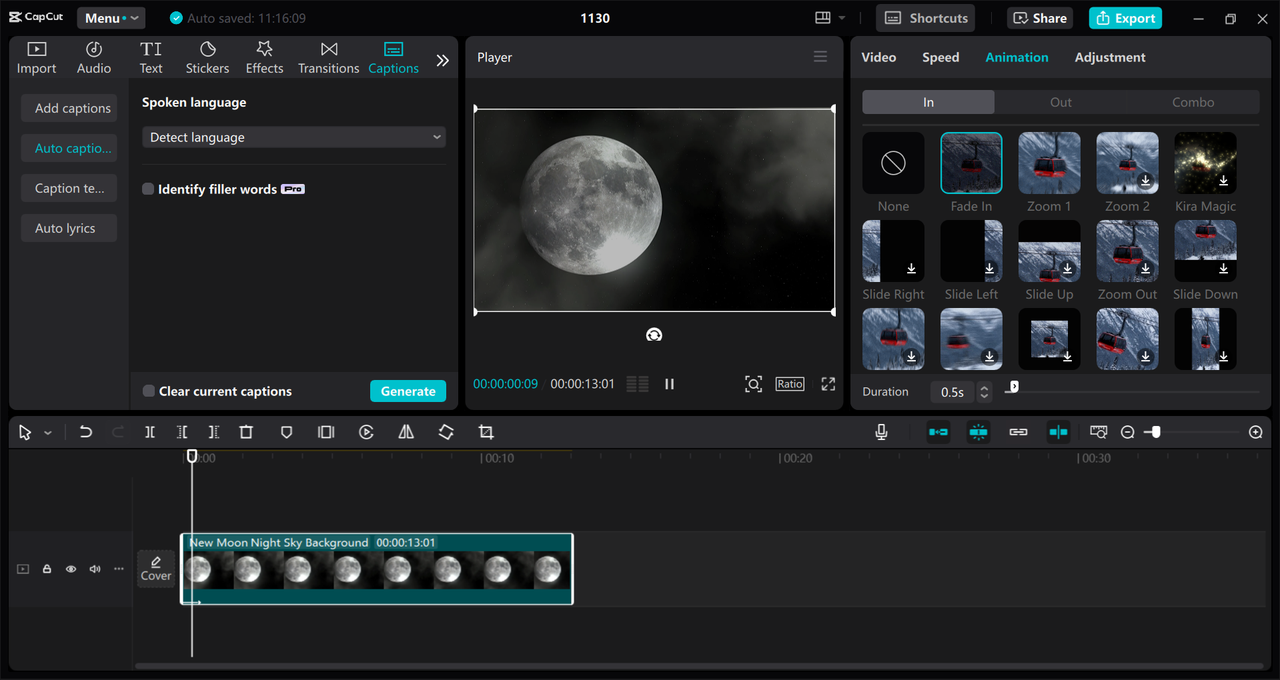
Task: Delete left of playhead with trim-left tool
Action: [x=182, y=432]
